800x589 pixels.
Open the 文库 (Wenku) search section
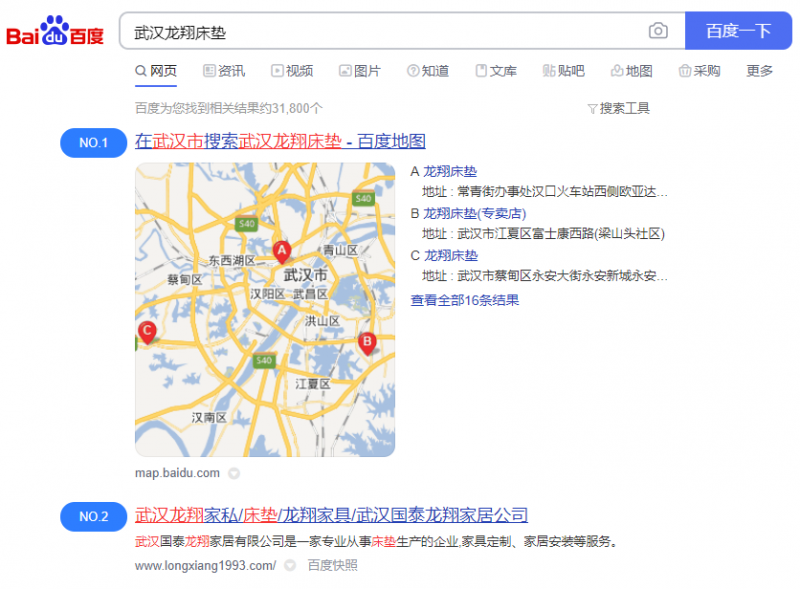pyautogui.click(x=496, y=71)
